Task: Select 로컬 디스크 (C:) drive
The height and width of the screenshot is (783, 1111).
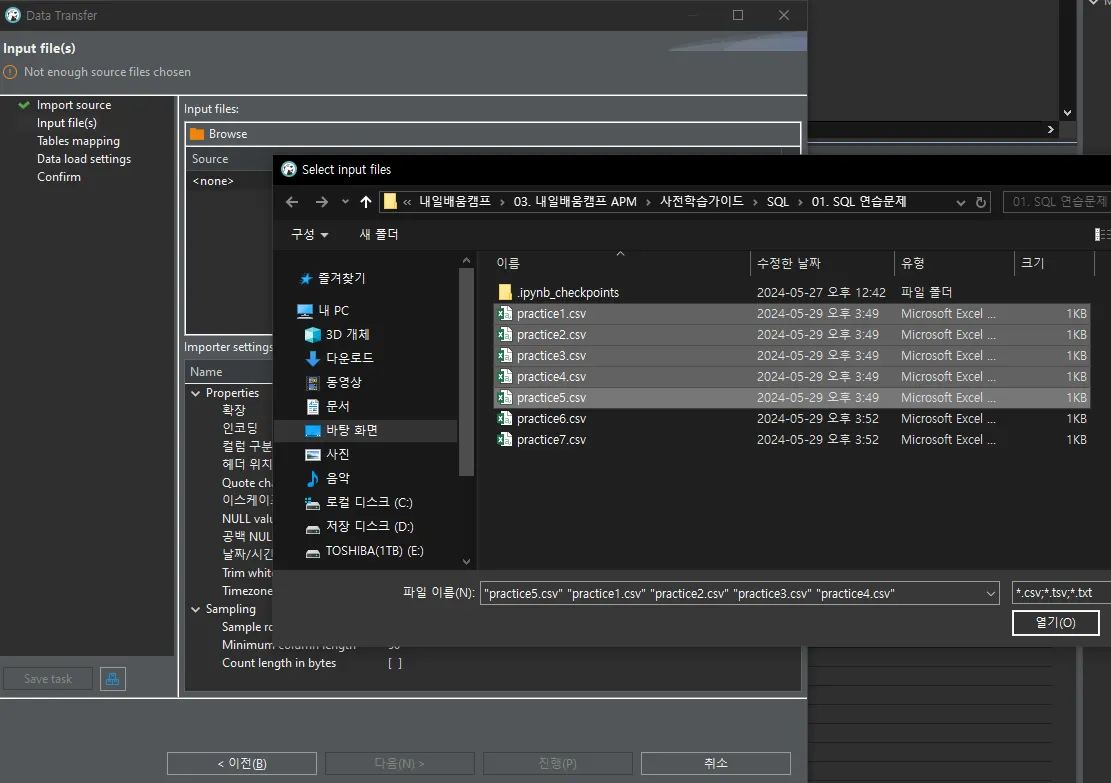Action: pos(368,502)
